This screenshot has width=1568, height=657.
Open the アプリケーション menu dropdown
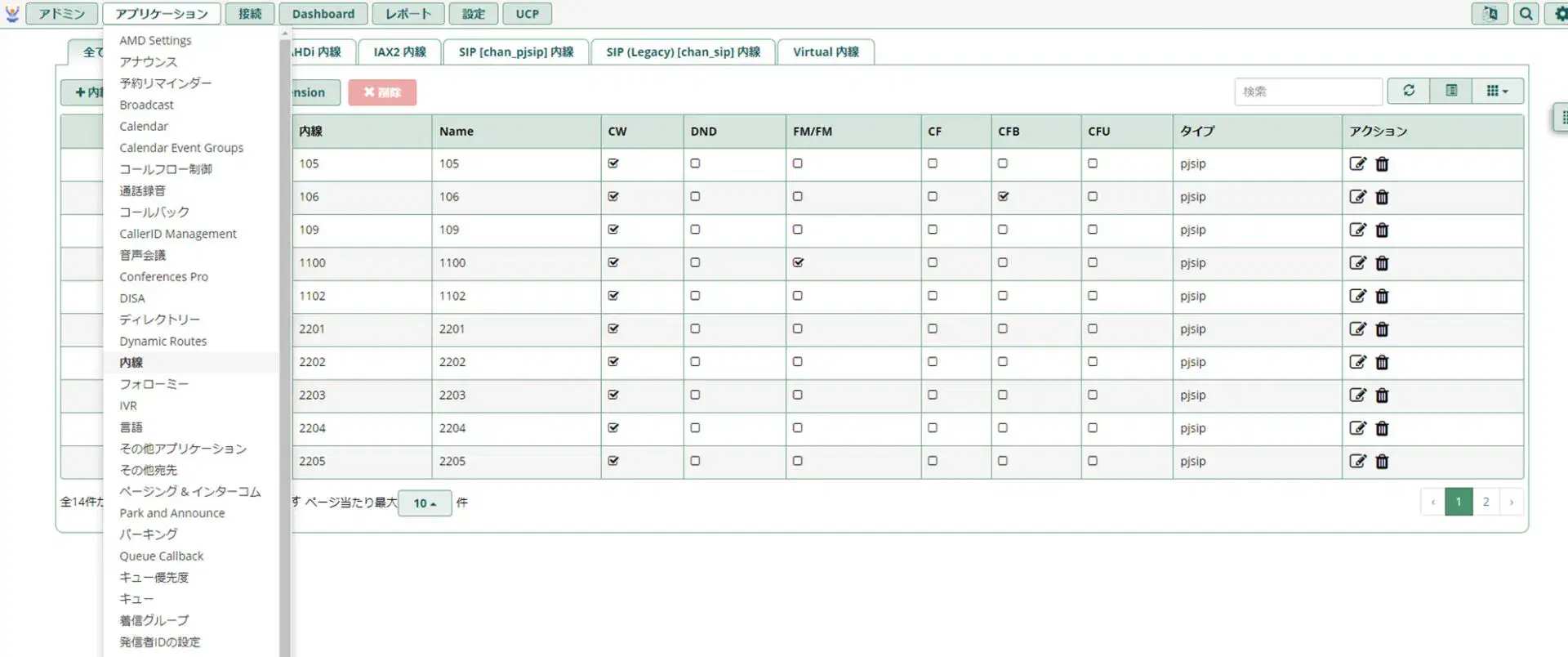pyautogui.click(x=162, y=14)
